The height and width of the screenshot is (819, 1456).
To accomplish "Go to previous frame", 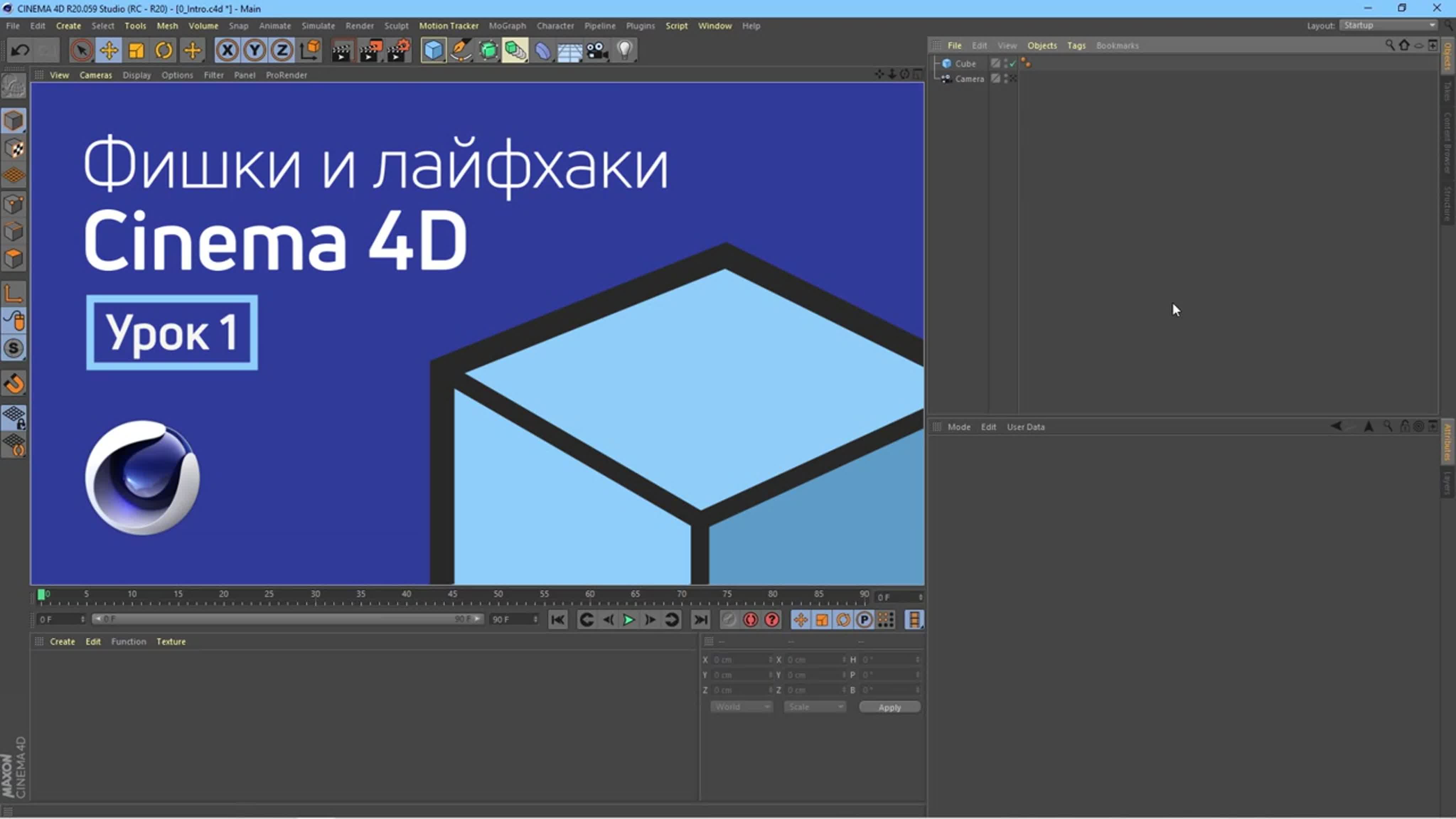I will click(608, 620).
